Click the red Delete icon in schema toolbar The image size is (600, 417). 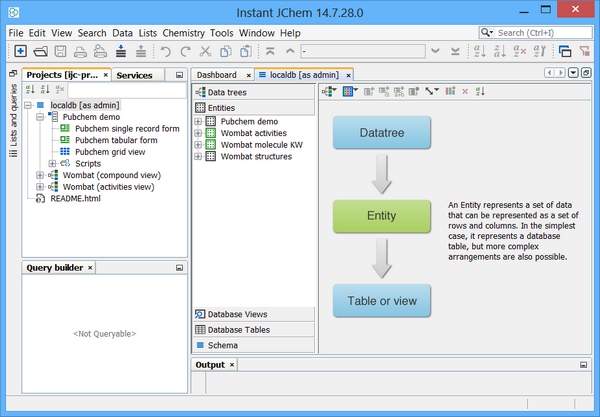pos(464,91)
